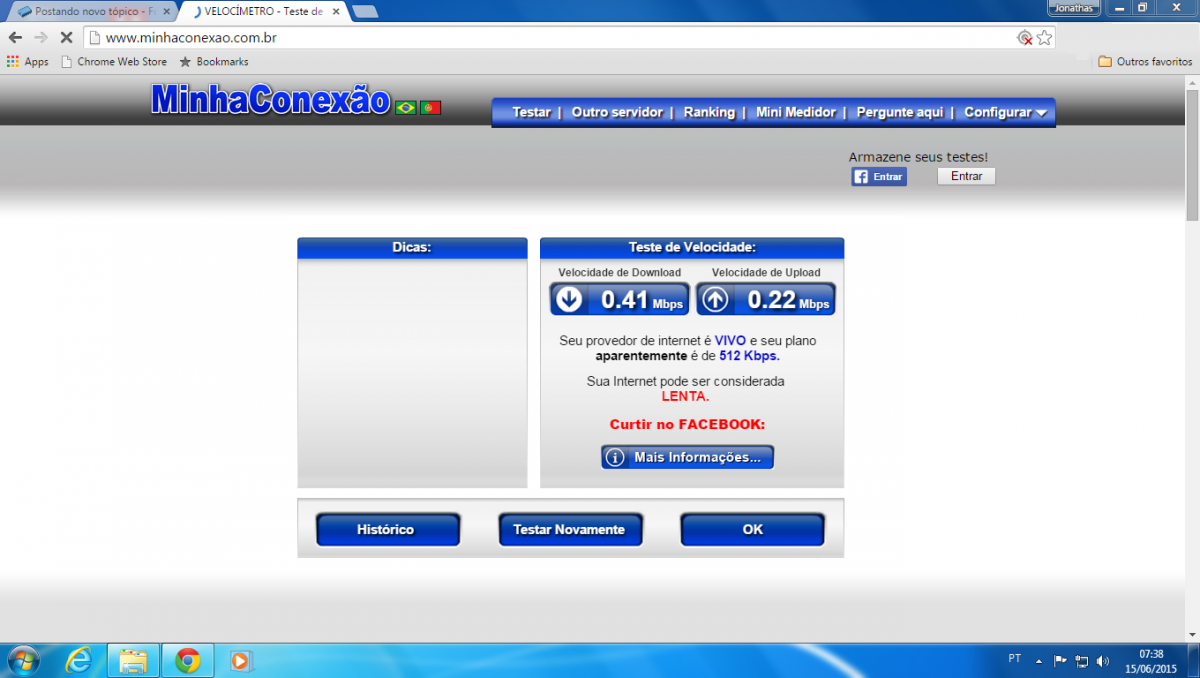Open the media player taskbar icon
Screen dimensions: 1200x678
[240, 661]
